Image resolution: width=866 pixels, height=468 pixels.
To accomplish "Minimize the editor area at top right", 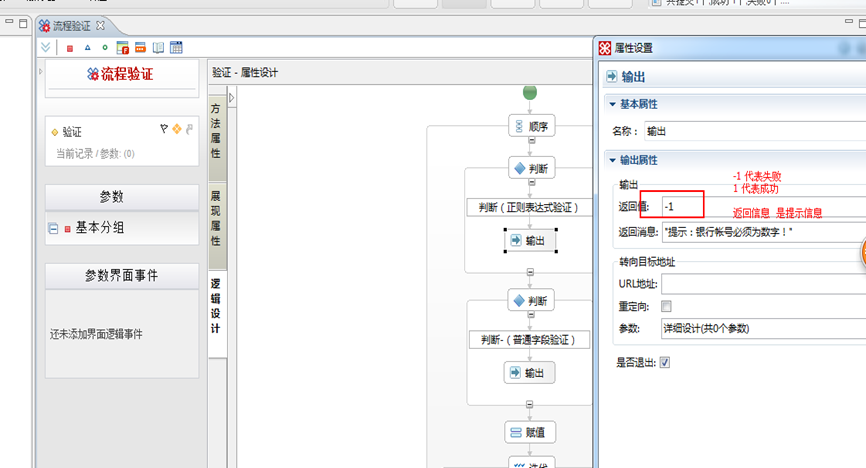I will [x=849, y=22].
